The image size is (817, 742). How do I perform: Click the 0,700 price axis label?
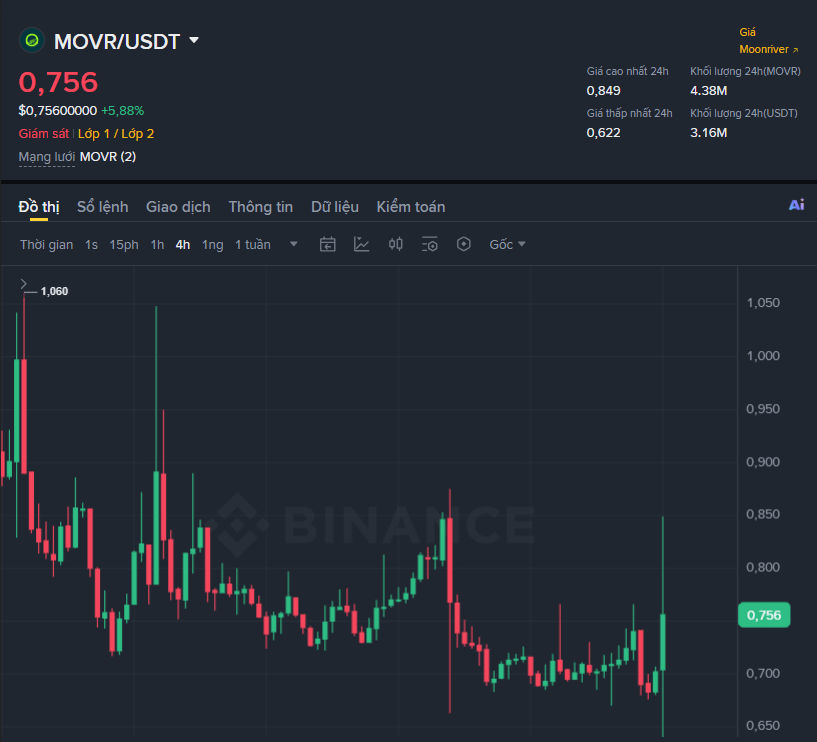[x=763, y=673]
